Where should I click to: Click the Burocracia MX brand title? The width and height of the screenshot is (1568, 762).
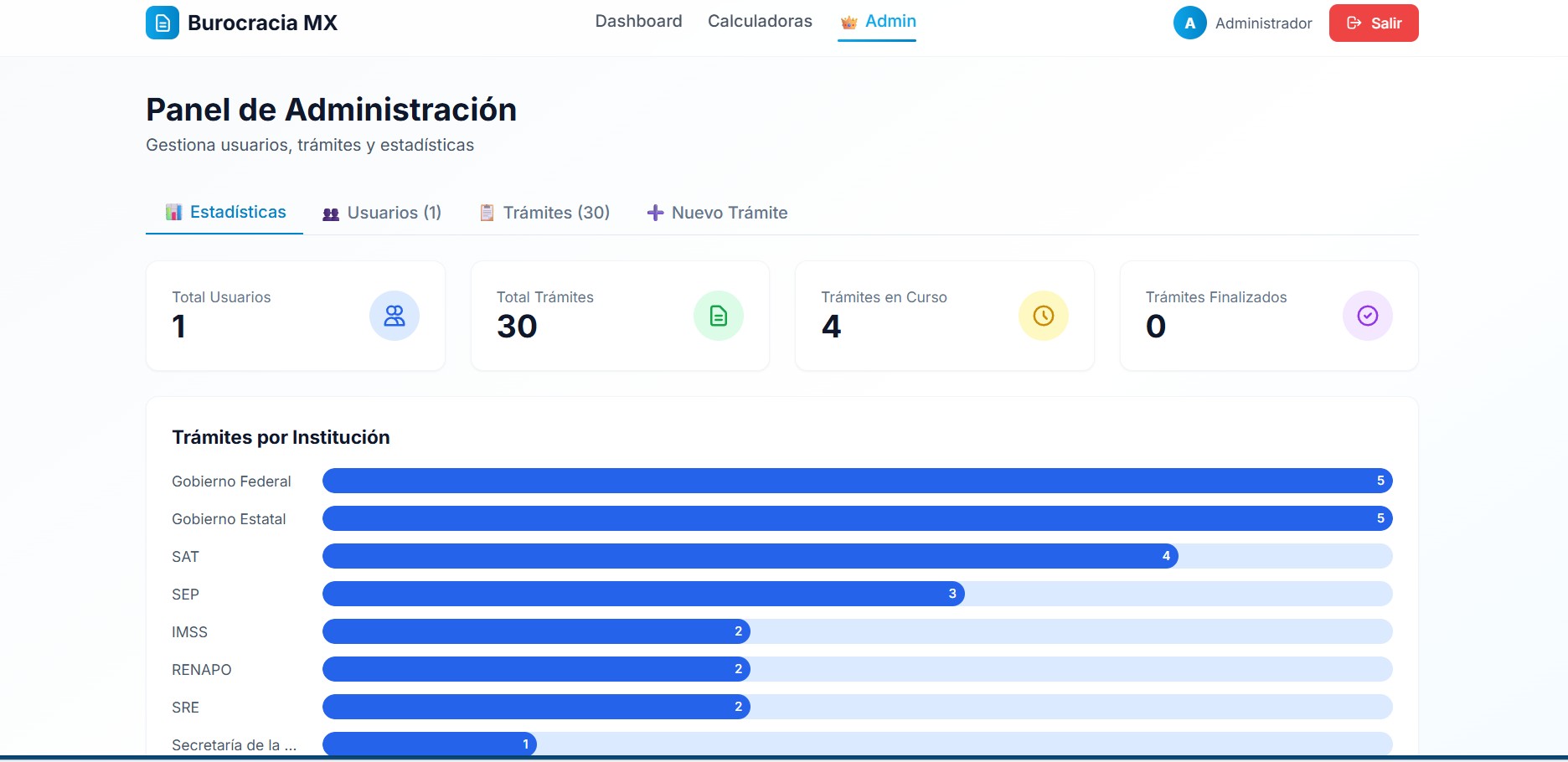[x=262, y=23]
